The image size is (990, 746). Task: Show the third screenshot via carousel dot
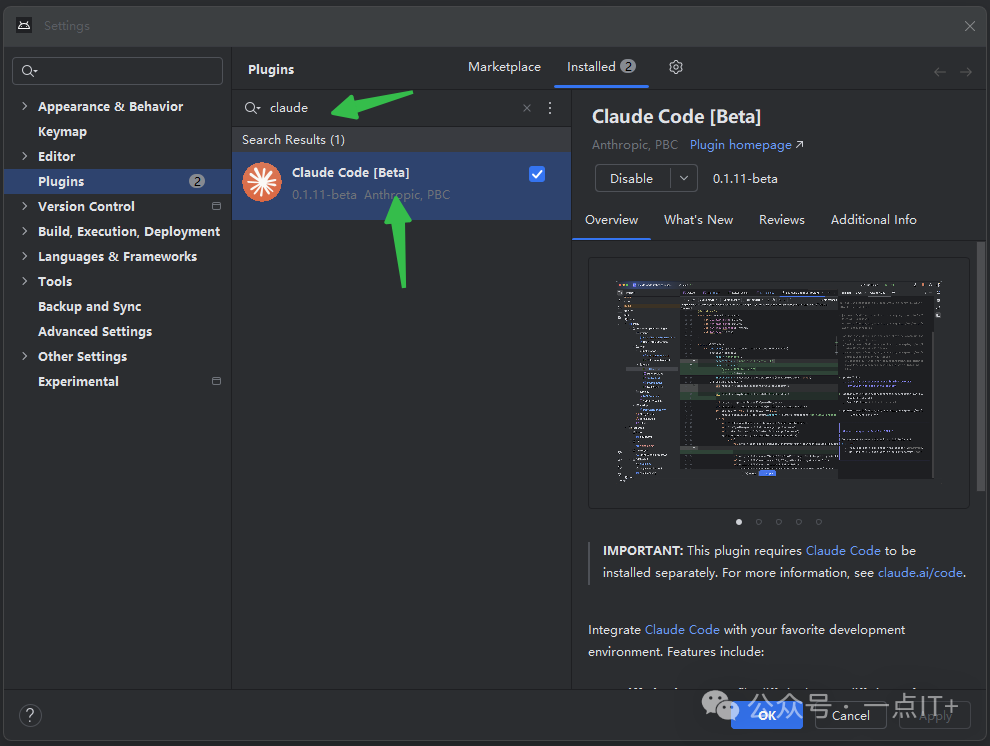click(x=778, y=522)
